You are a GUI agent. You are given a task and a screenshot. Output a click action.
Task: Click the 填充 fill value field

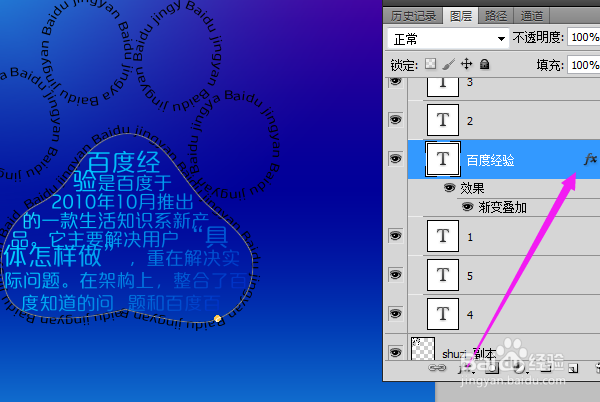584,65
